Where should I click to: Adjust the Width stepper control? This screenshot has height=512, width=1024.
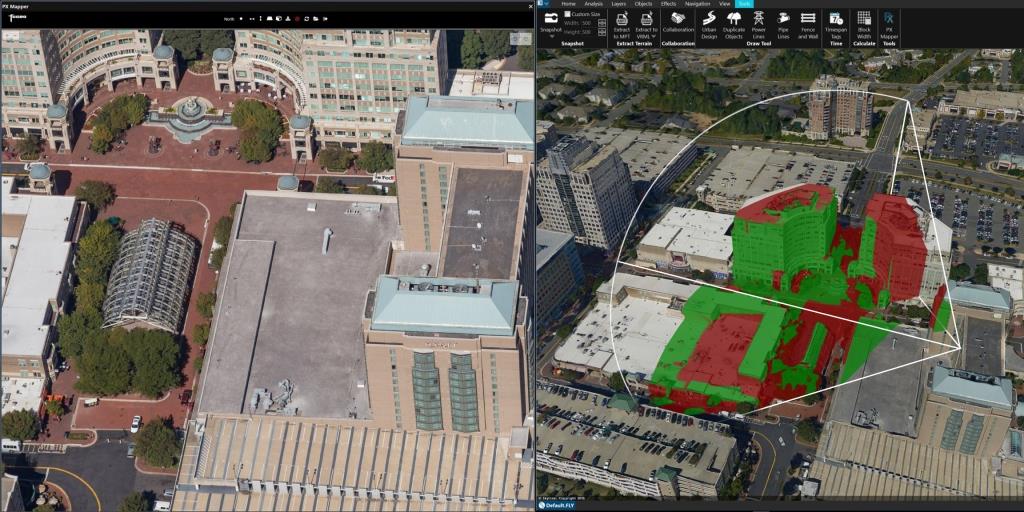(x=601, y=23)
